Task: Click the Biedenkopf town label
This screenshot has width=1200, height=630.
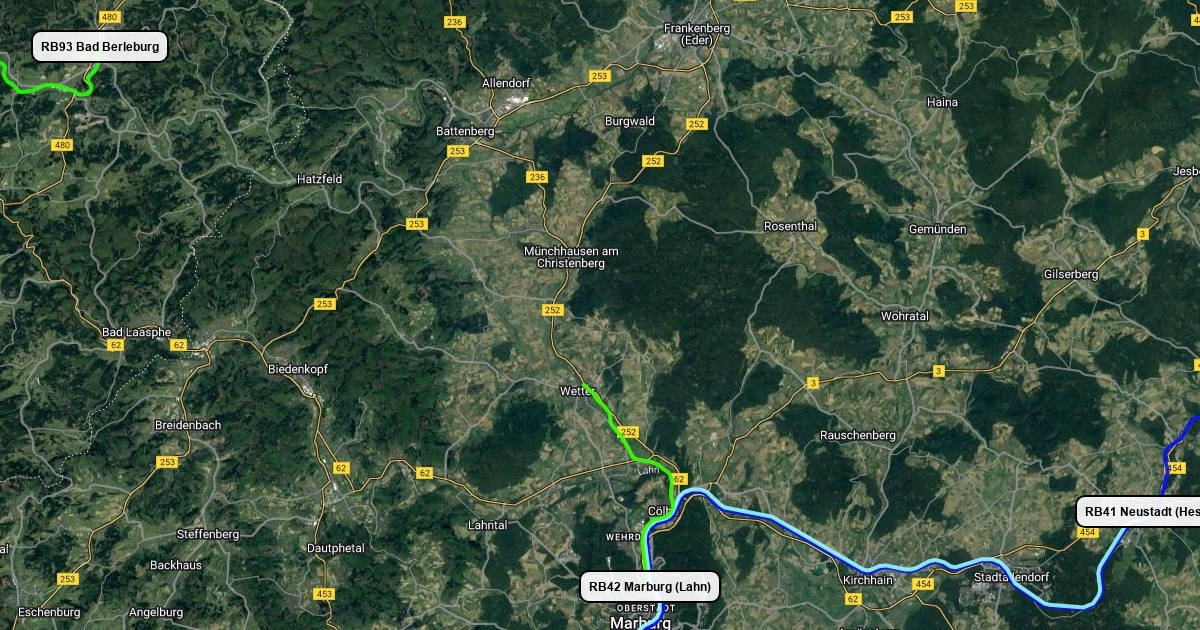Action: point(298,369)
